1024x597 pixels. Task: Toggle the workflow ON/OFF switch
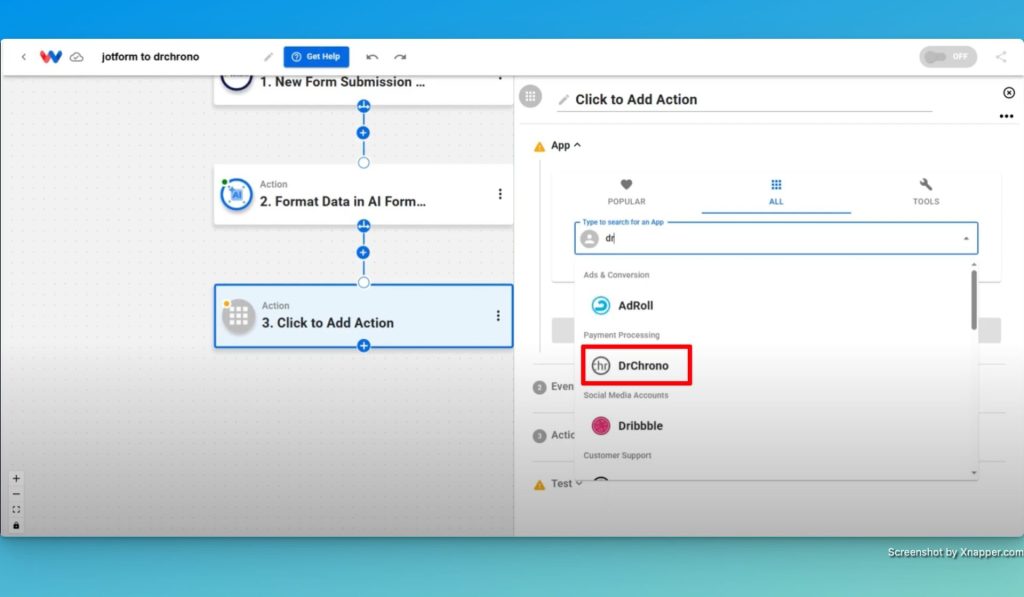click(x=948, y=57)
